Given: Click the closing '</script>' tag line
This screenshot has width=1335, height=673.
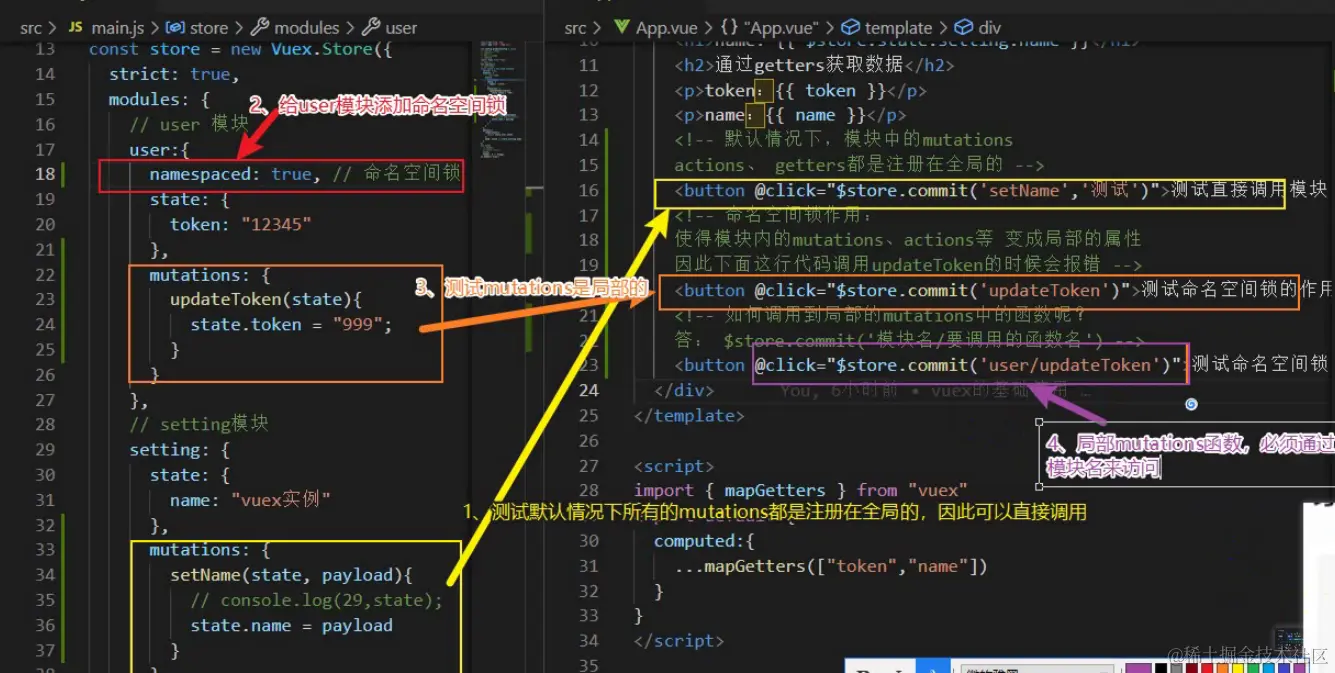Looking at the screenshot, I should pos(679,640).
